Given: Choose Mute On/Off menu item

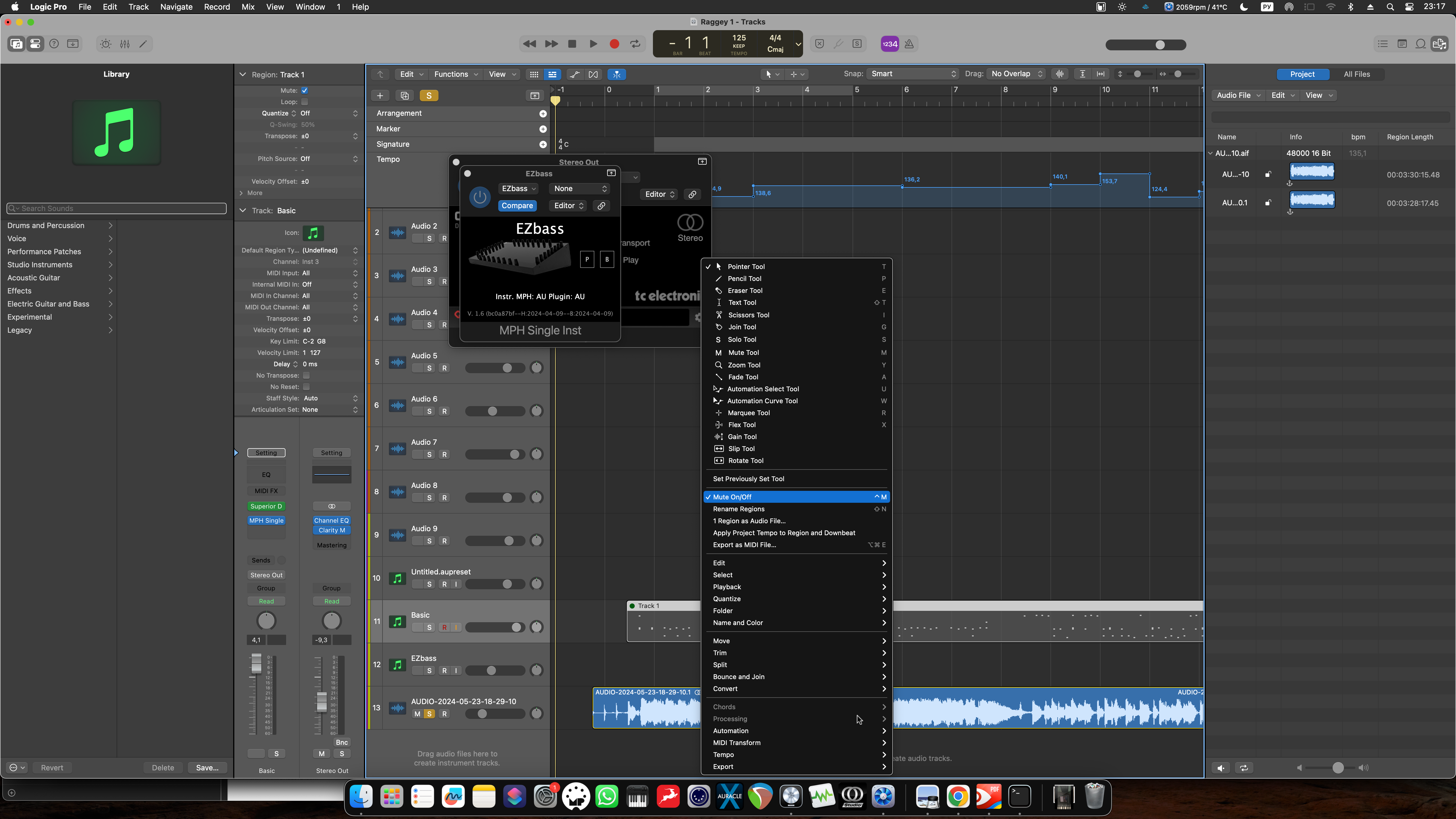Looking at the screenshot, I should [797, 497].
